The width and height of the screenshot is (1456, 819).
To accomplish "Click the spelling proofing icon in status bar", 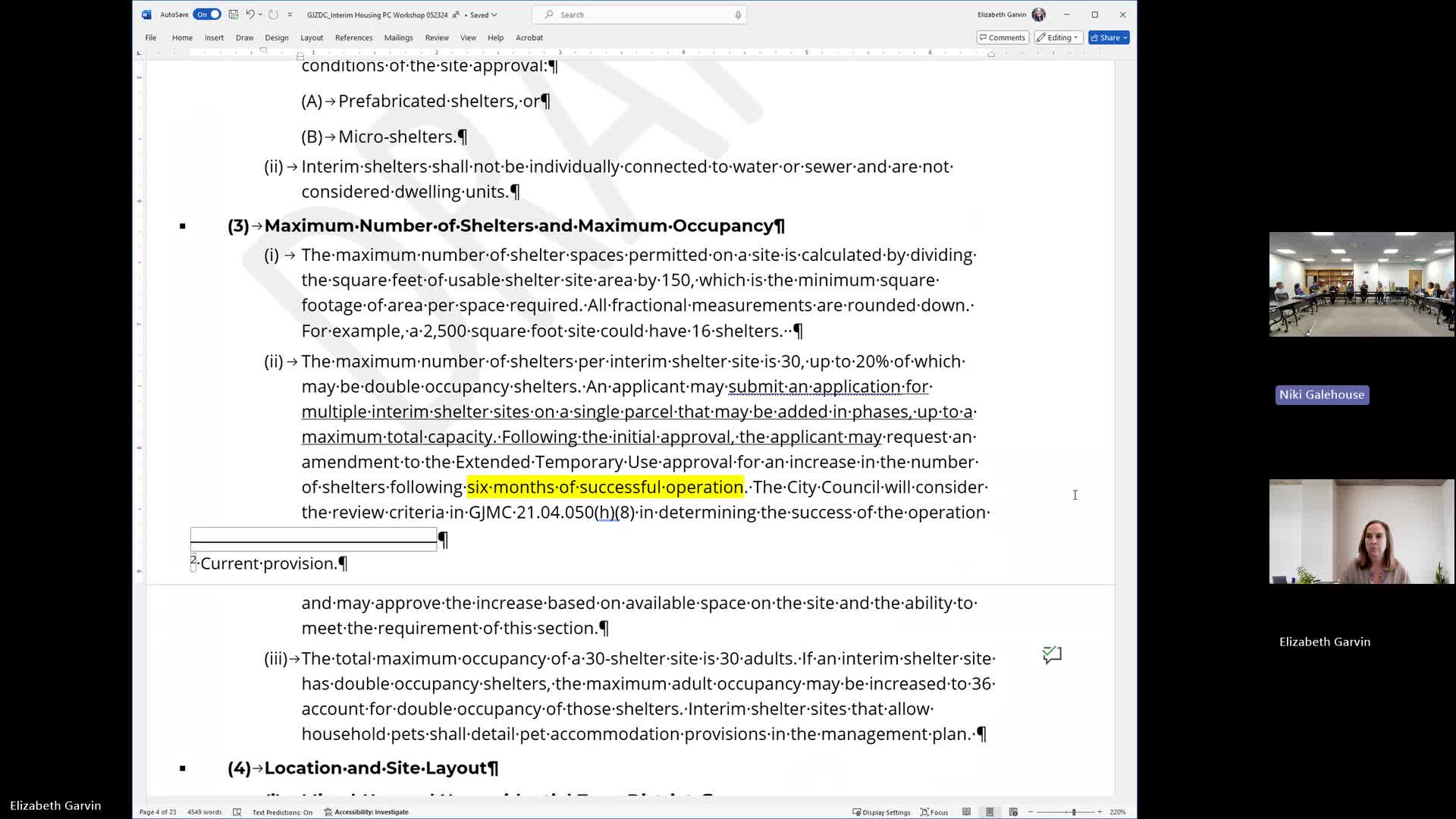I will coord(237,812).
